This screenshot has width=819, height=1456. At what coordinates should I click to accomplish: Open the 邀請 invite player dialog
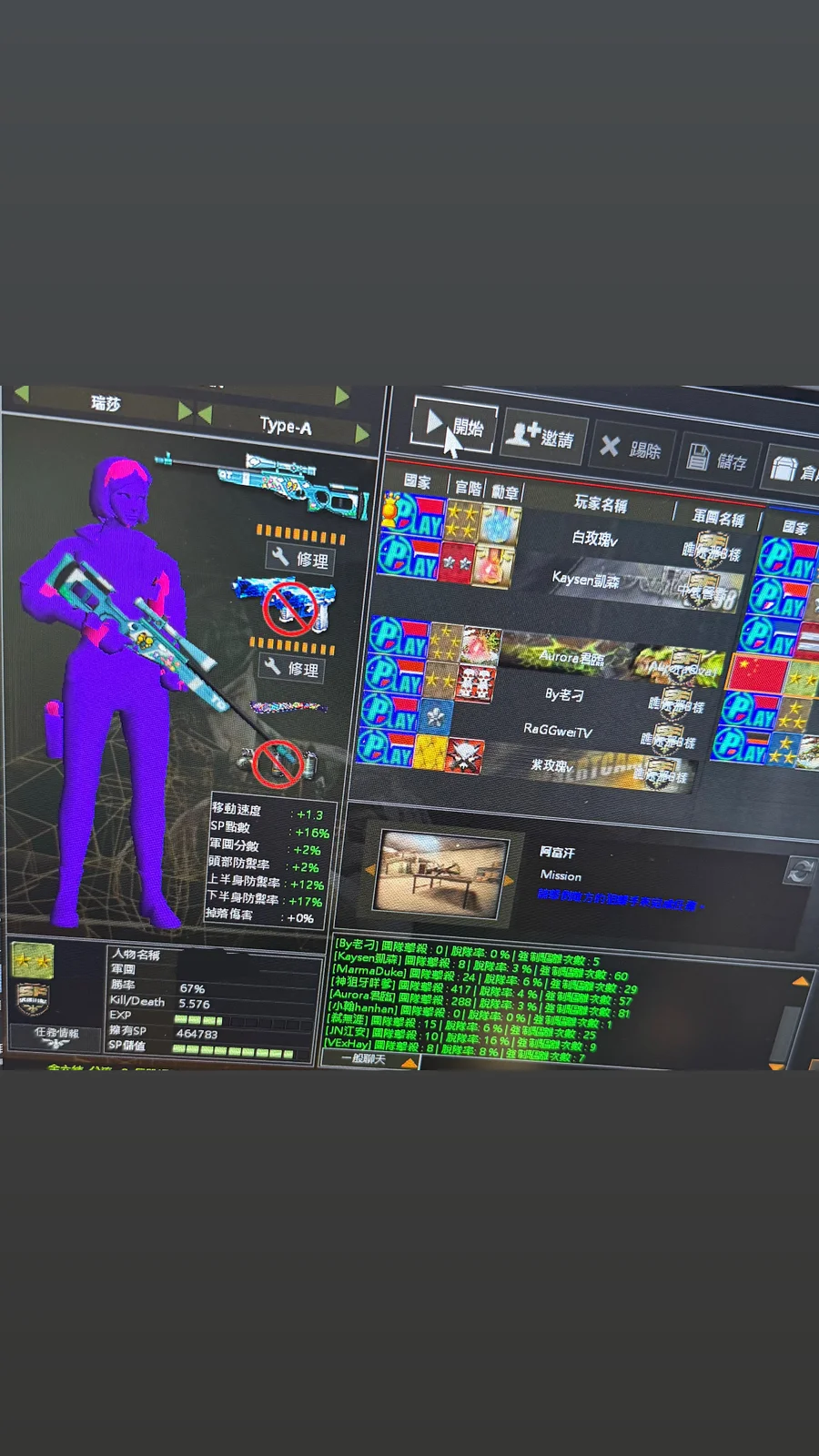(x=543, y=437)
